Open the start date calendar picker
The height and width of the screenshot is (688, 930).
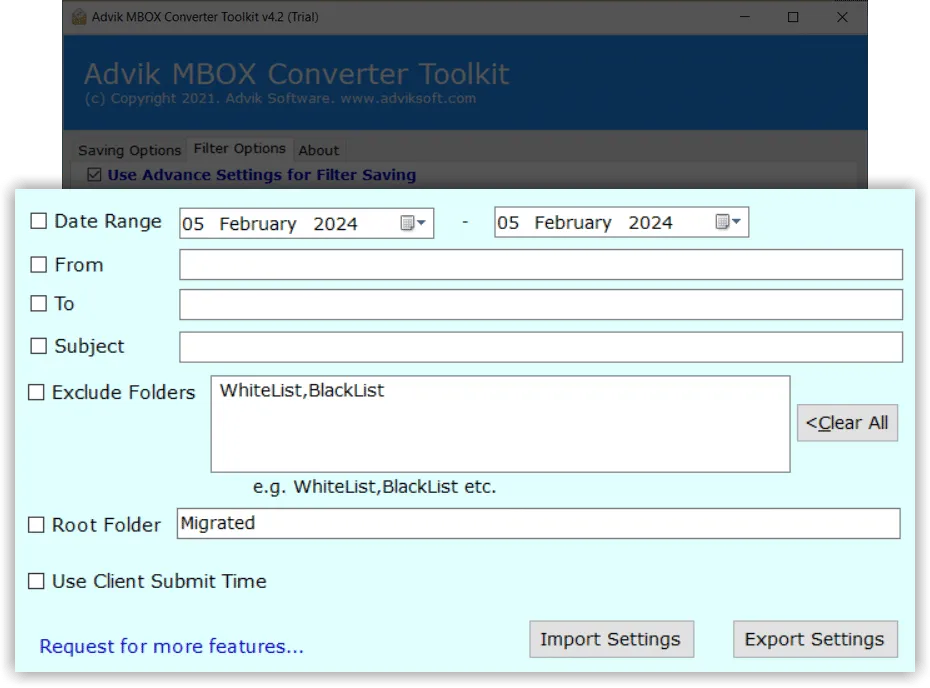point(414,223)
